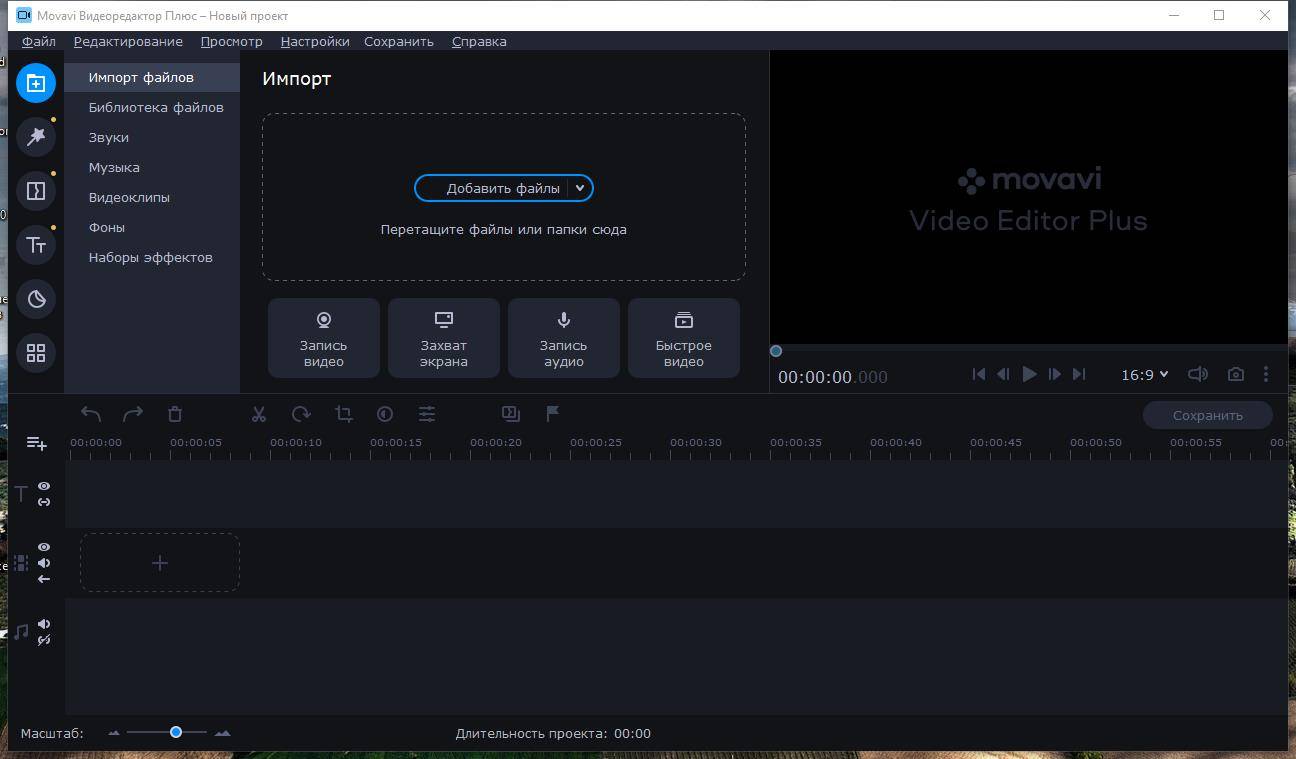Click the preview seek bar handle

pos(776,351)
